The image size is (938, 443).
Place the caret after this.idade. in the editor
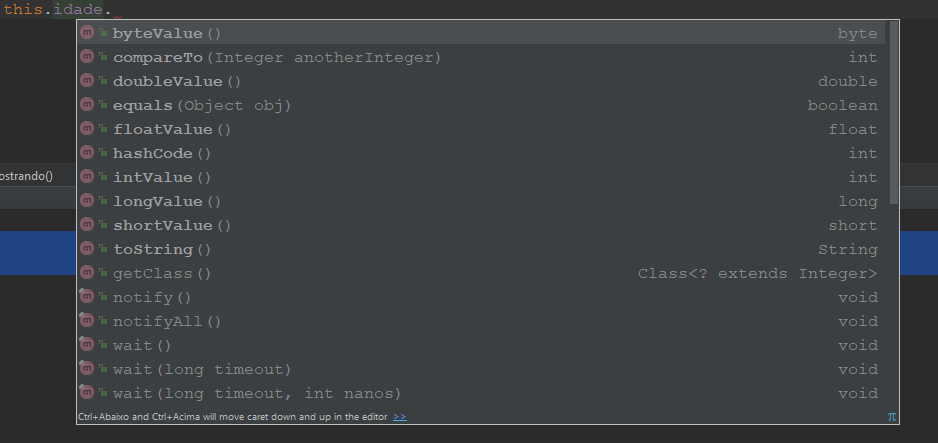point(112,10)
